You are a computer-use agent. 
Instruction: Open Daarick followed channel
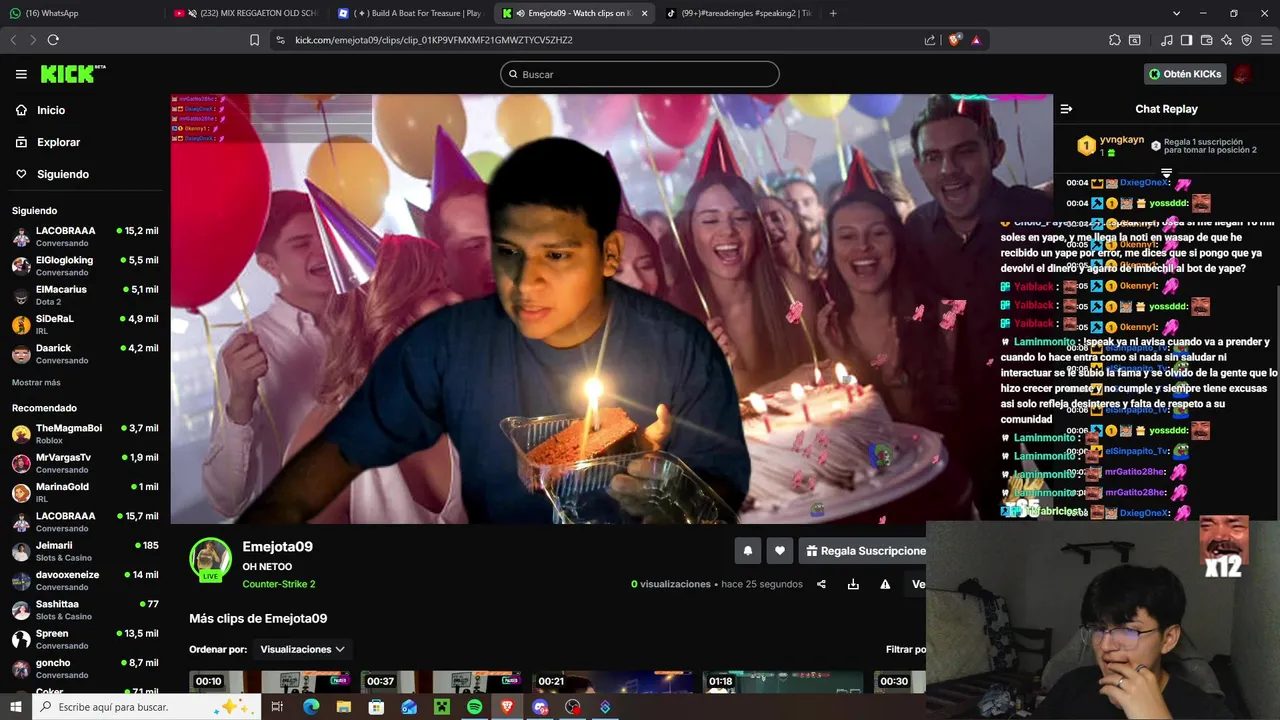tap(85, 354)
